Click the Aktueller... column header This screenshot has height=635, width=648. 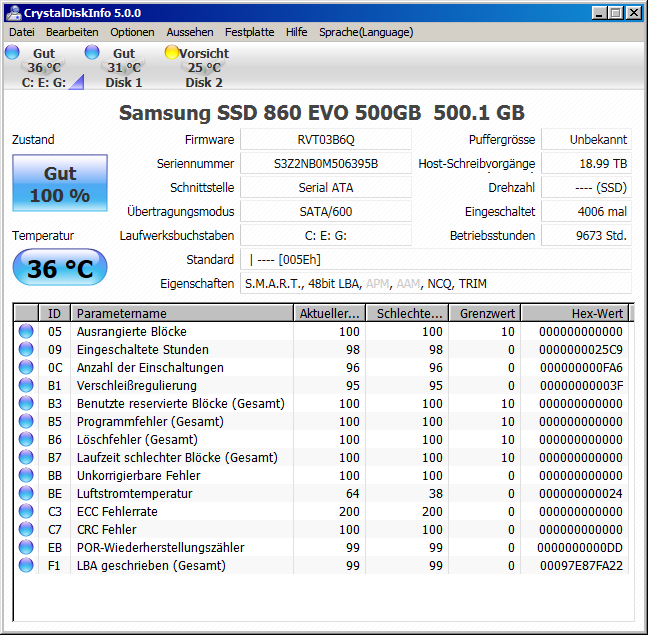pos(329,313)
